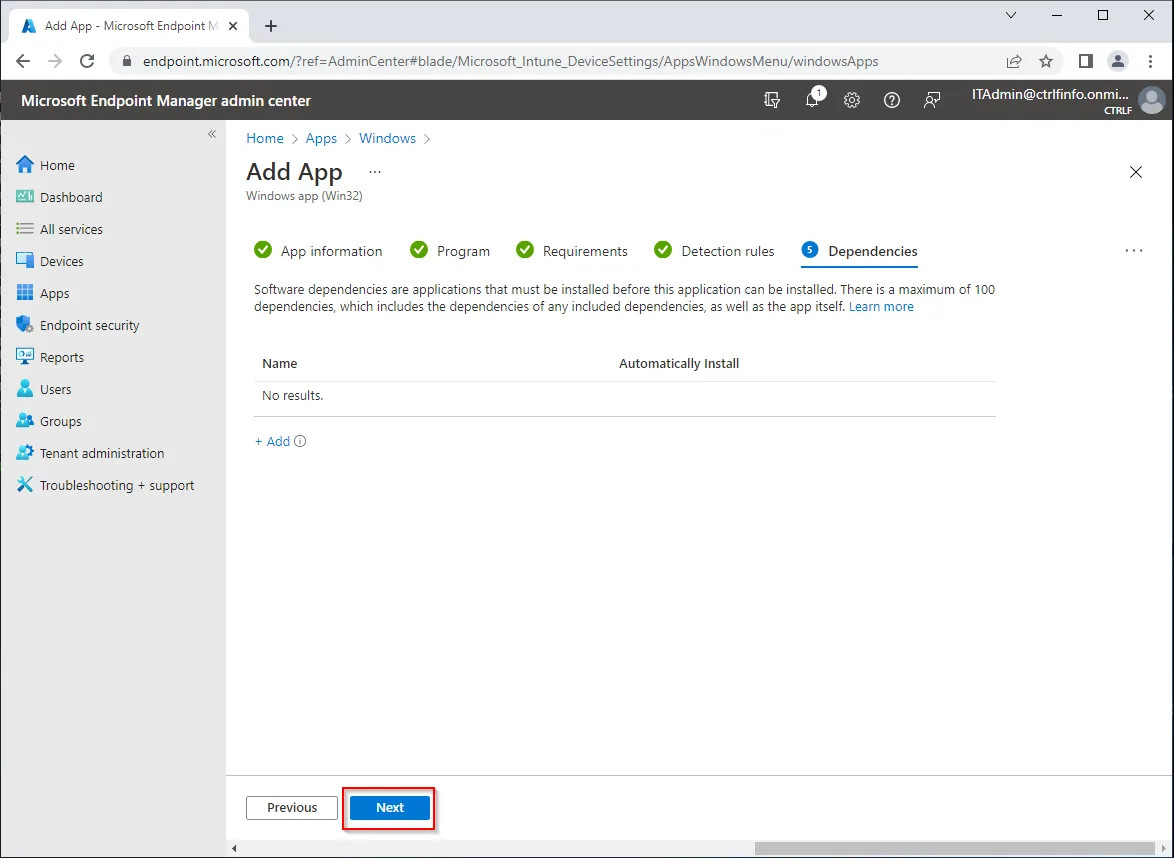Click the Apps breadcrumb link

(x=321, y=139)
